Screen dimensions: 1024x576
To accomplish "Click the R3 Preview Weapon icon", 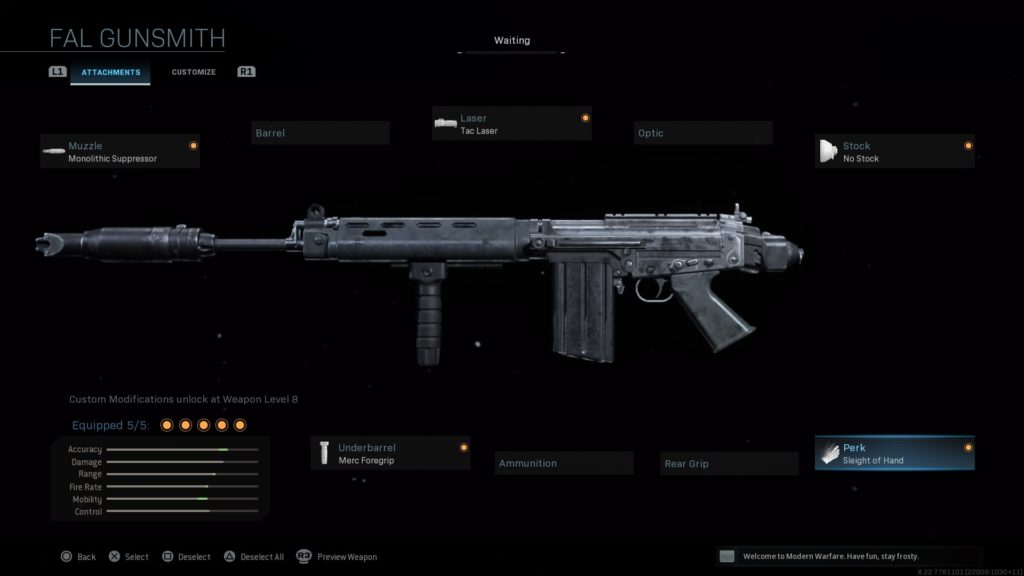I will (x=304, y=556).
